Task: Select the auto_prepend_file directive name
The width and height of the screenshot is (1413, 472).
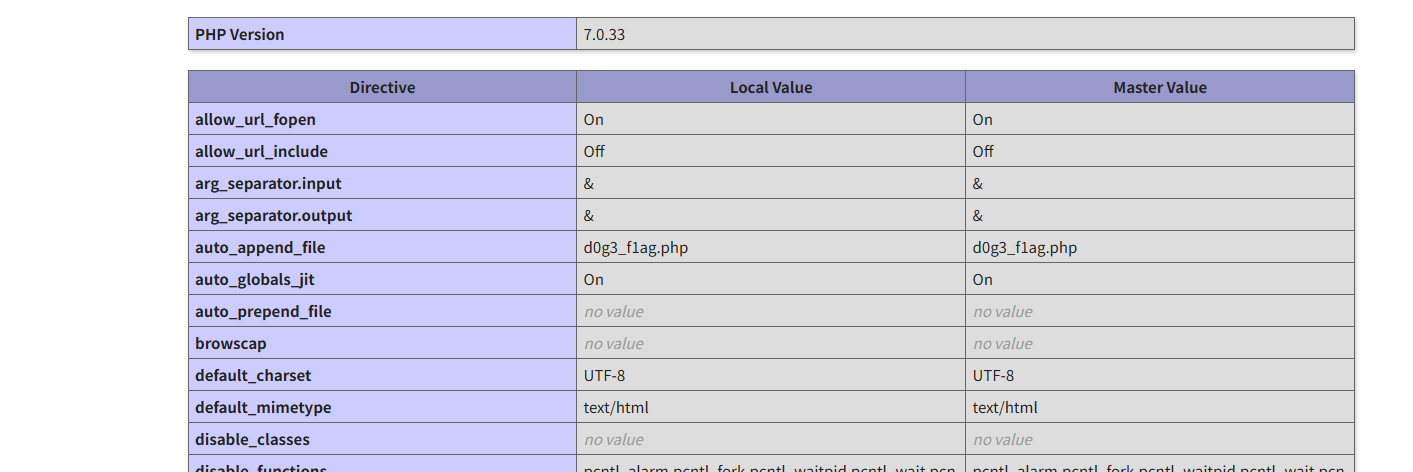Action: (x=263, y=311)
